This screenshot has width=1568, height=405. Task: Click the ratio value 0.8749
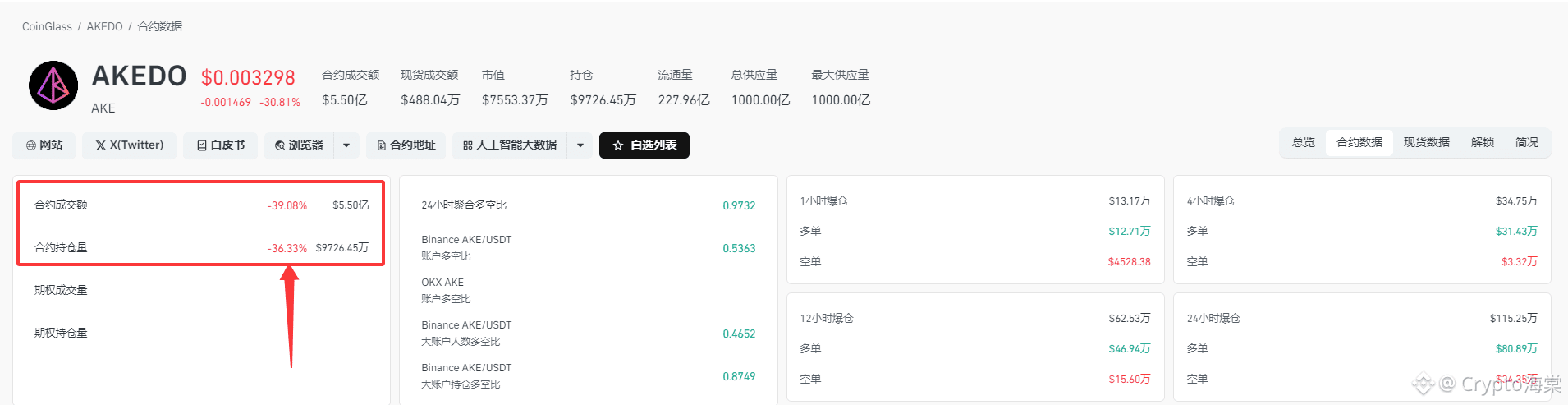[x=739, y=376]
